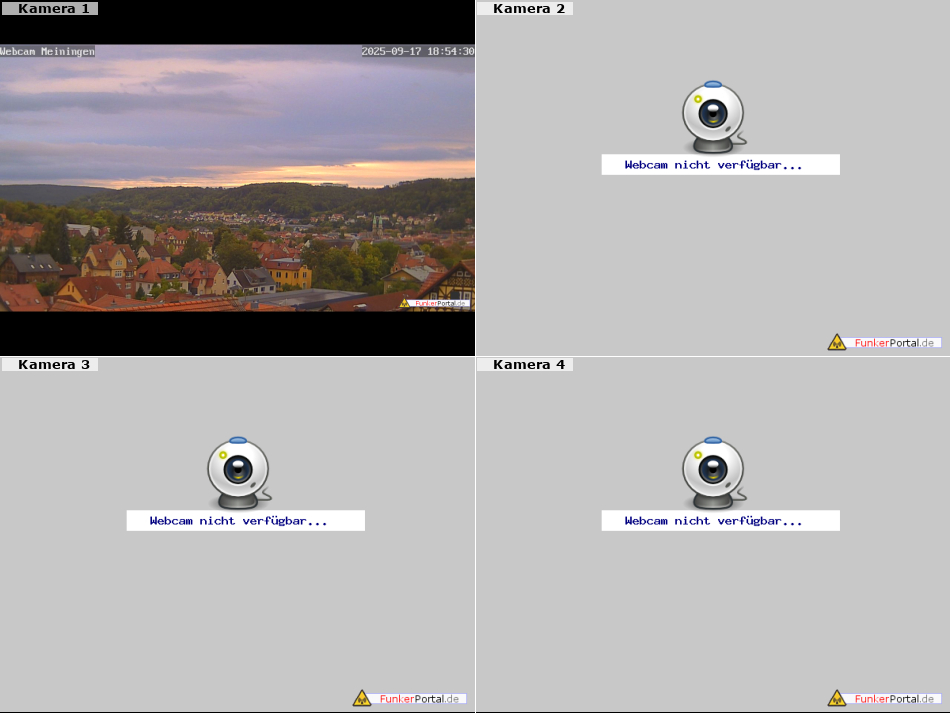The height and width of the screenshot is (713, 950).
Task: Click the warning triangle logo in Kamera 3
Action: point(362,699)
